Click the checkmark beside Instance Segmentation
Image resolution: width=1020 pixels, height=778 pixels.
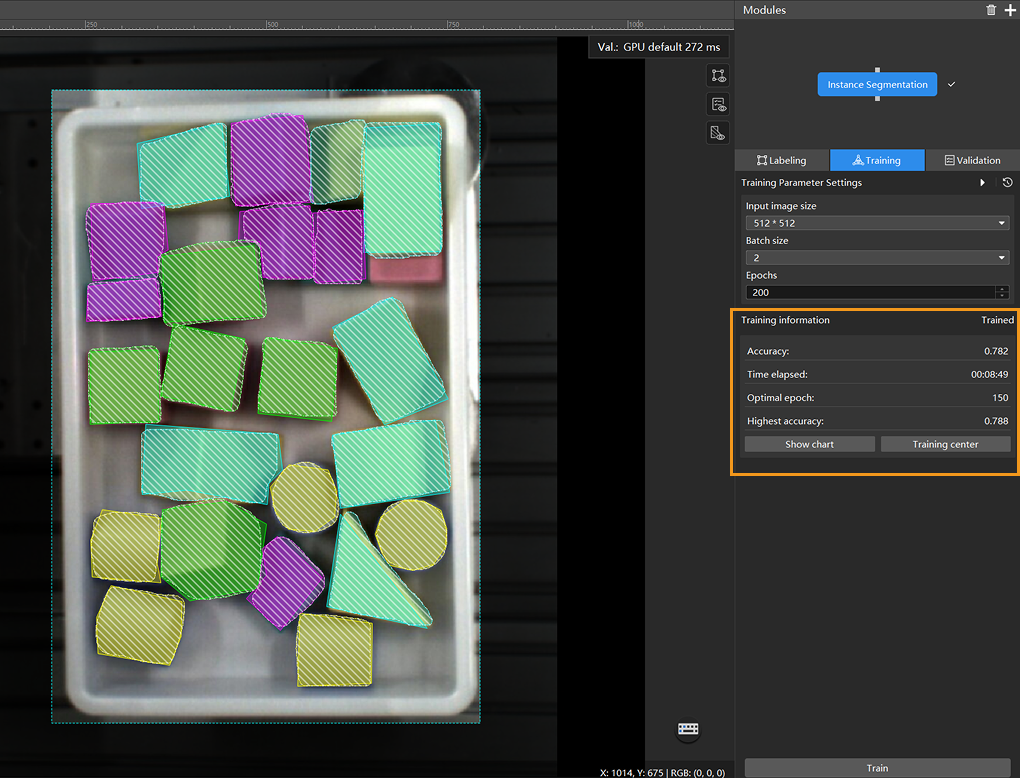click(951, 85)
